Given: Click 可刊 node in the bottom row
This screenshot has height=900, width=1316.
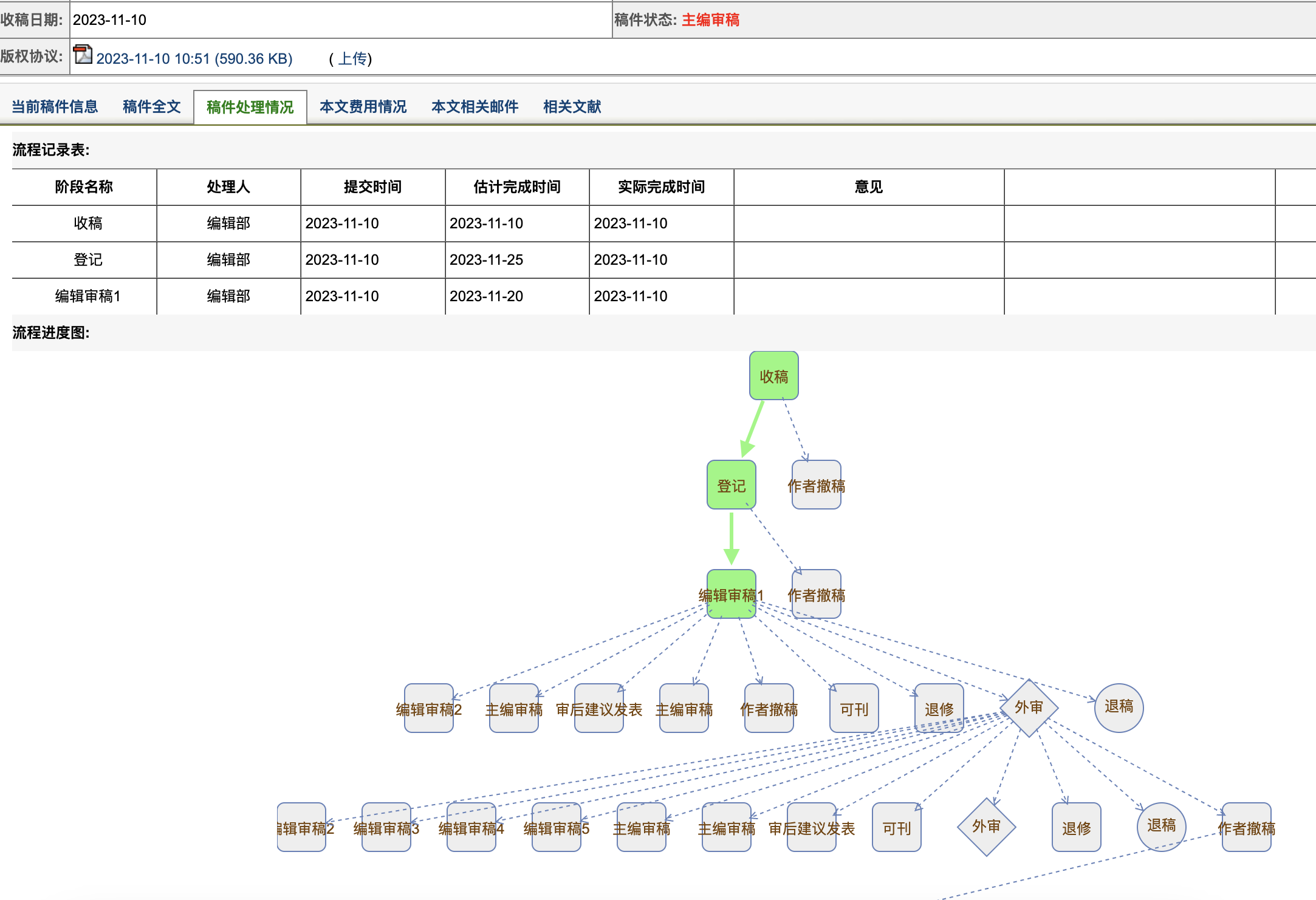Looking at the screenshot, I should pyautogui.click(x=896, y=827).
